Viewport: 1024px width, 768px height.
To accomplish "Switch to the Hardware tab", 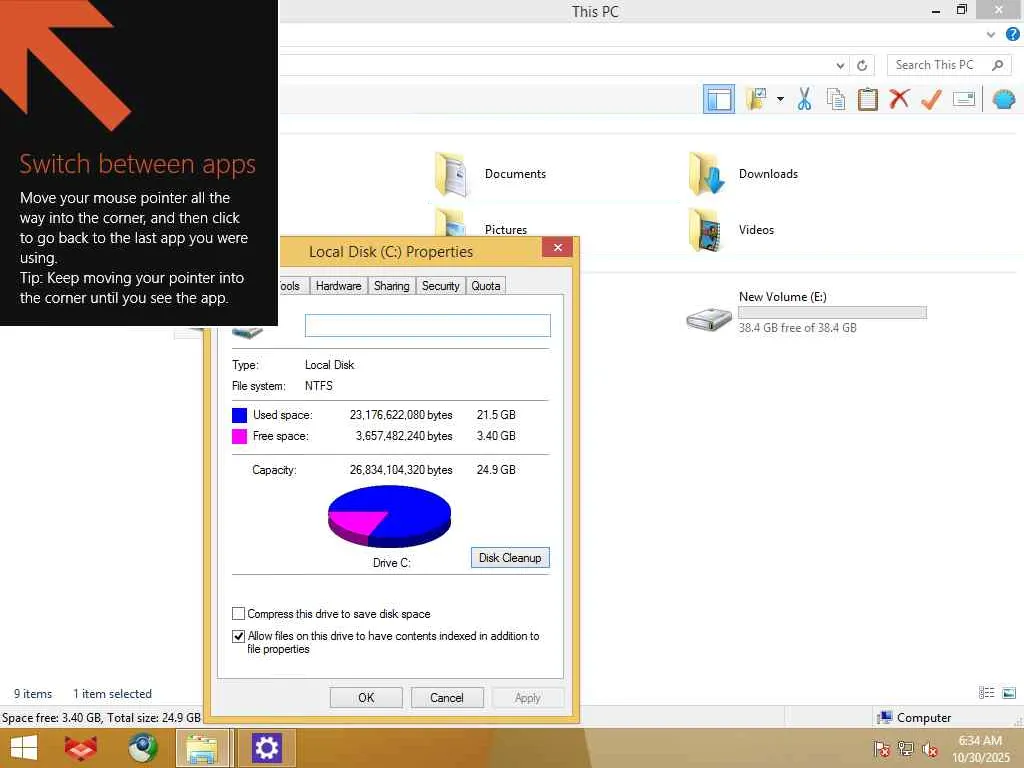I will 338,285.
